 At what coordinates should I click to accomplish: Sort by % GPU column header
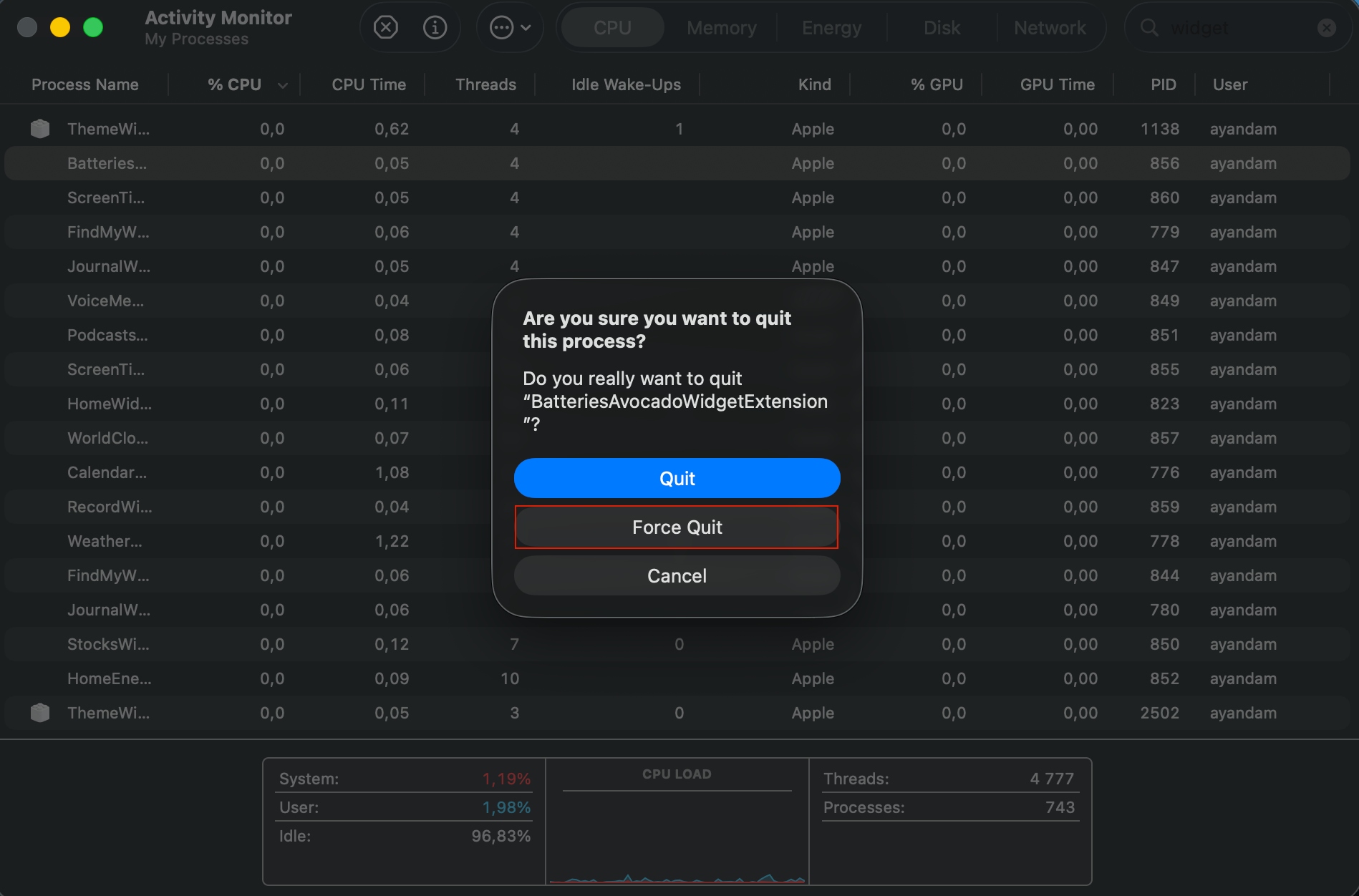pos(937,84)
